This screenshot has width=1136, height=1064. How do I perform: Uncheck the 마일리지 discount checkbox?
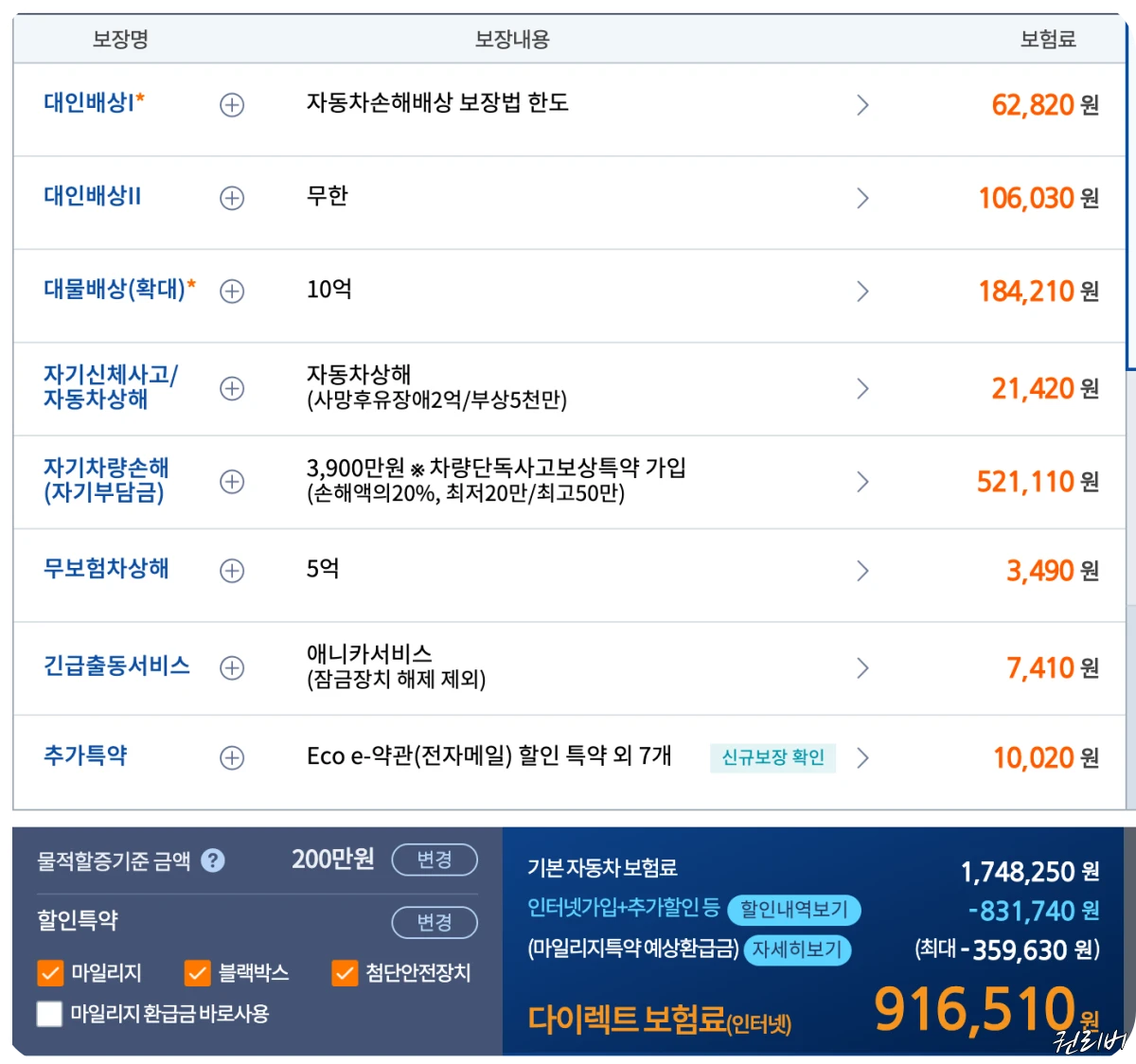coord(48,972)
